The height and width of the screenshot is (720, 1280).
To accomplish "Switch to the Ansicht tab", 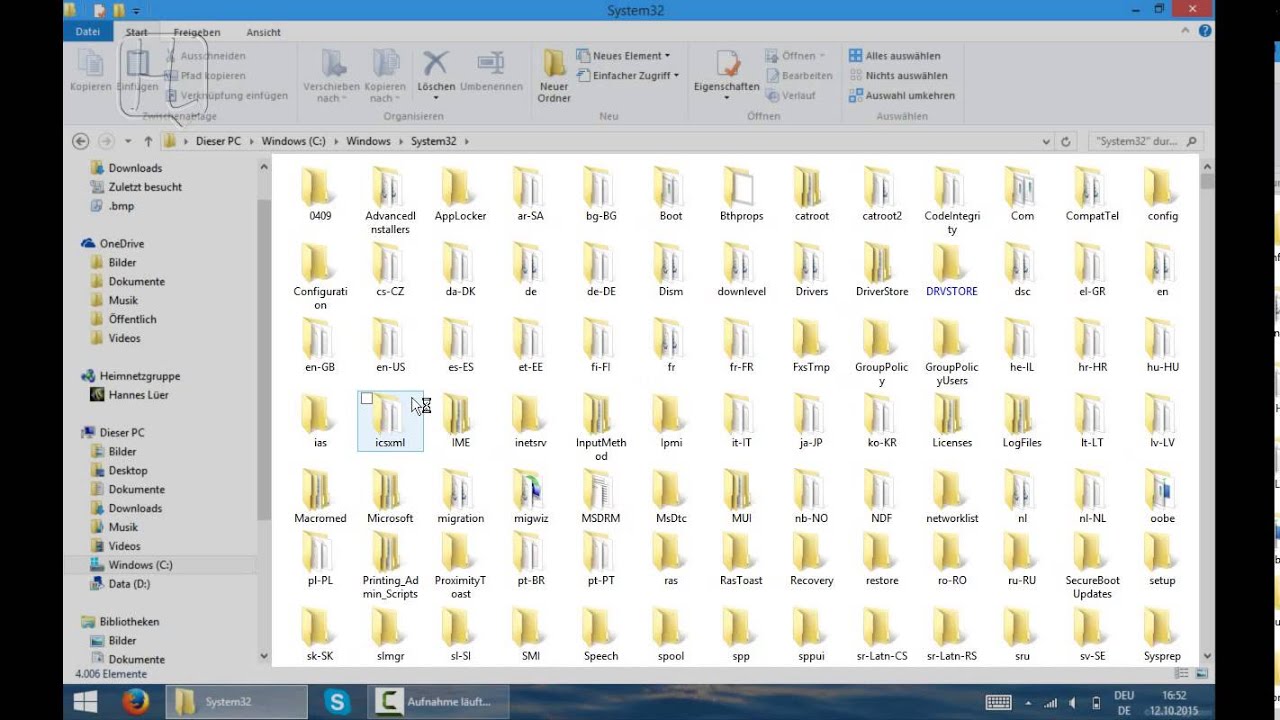I will [264, 32].
